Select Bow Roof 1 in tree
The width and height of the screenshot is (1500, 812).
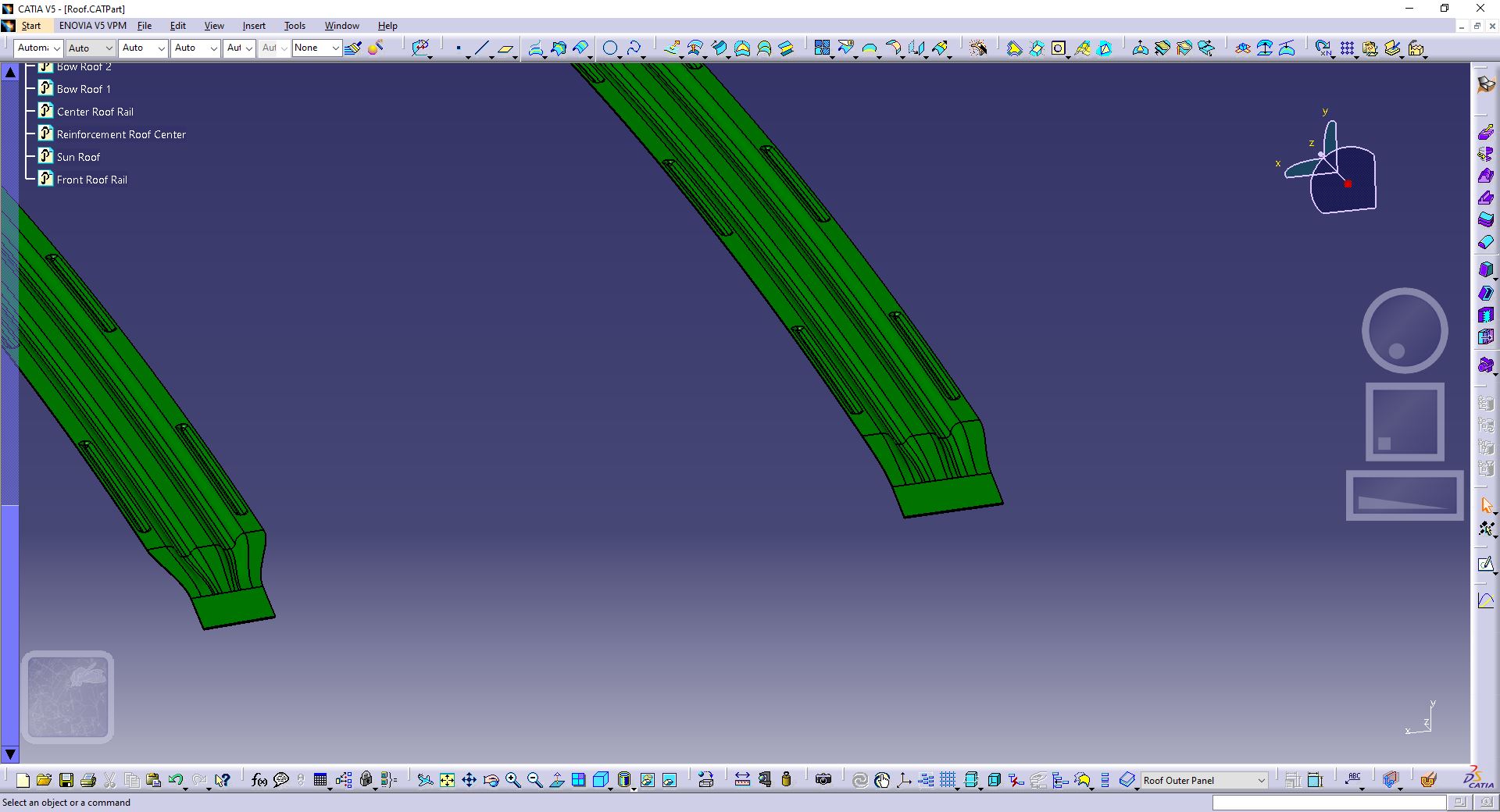click(84, 89)
